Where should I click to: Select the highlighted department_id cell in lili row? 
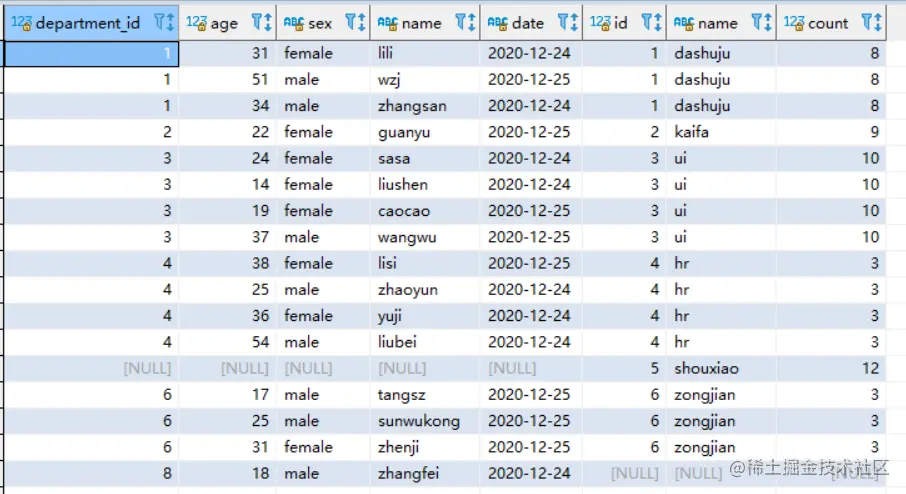92,53
